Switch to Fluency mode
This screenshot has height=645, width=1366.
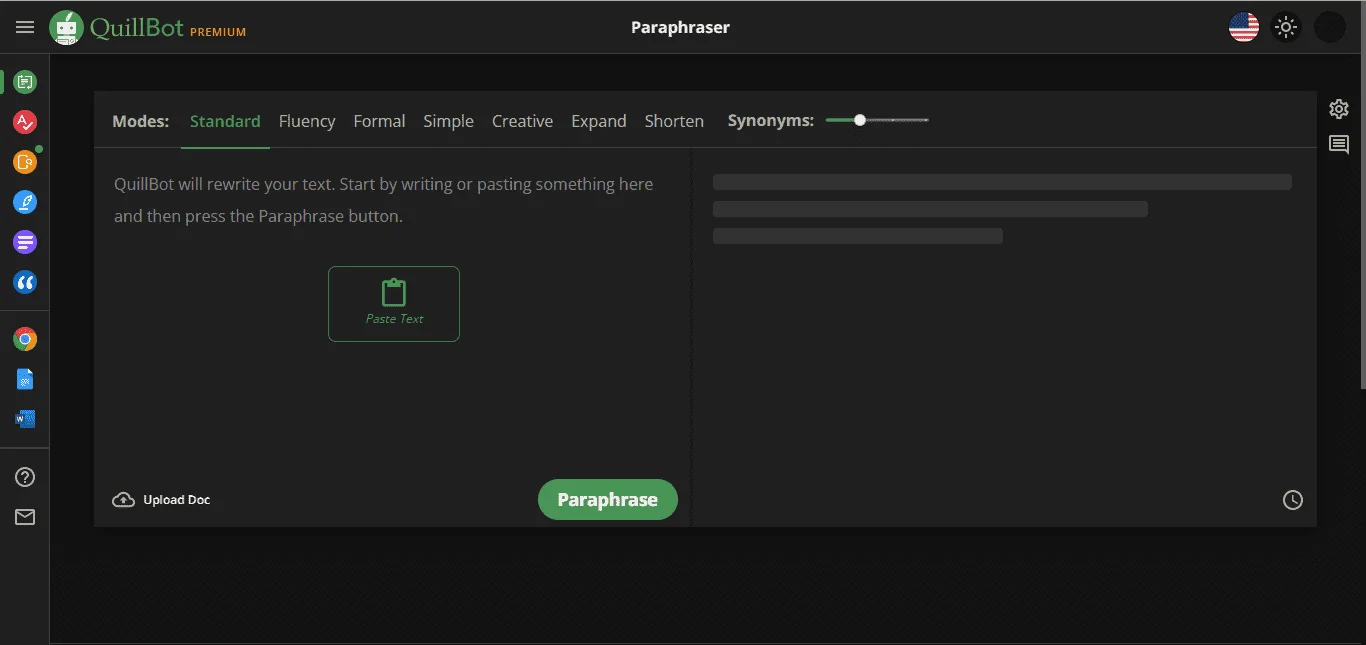pyautogui.click(x=307, y=121)
